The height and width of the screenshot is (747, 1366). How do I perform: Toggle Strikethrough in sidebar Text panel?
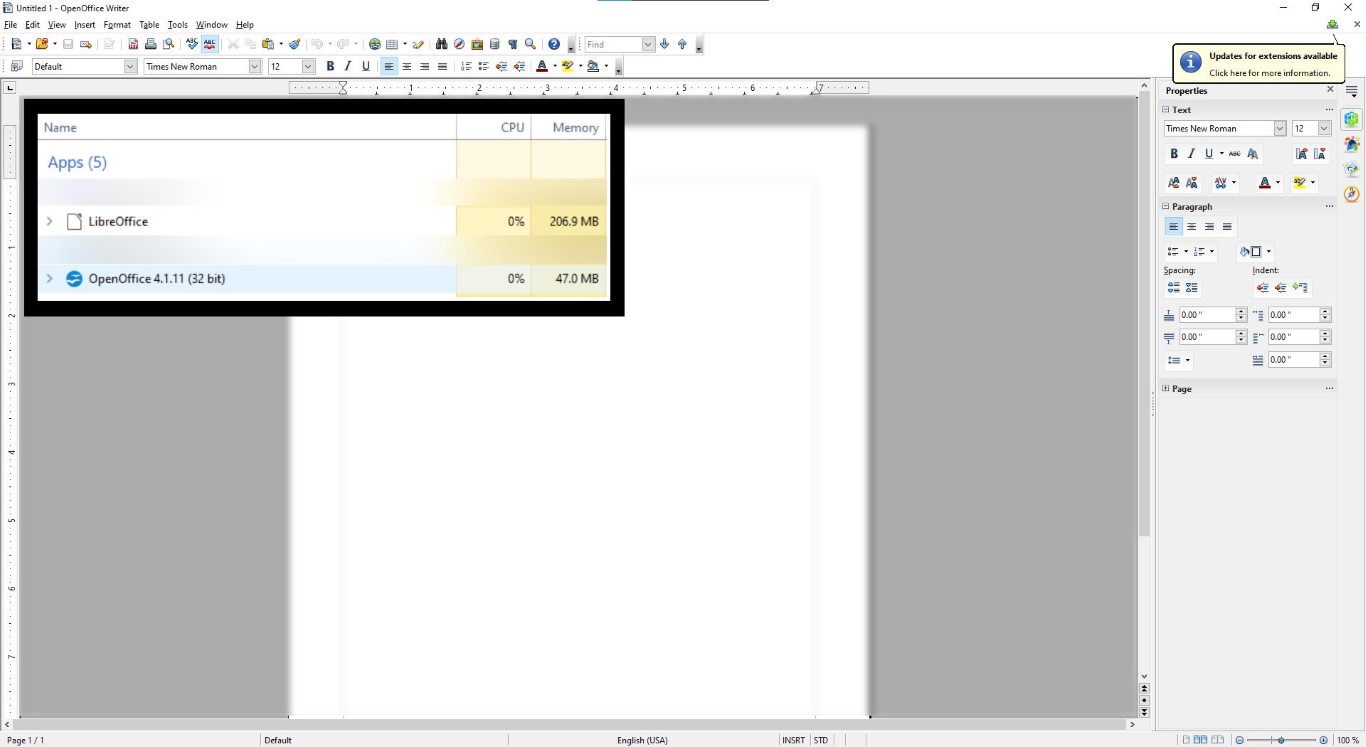point(1234,154)
